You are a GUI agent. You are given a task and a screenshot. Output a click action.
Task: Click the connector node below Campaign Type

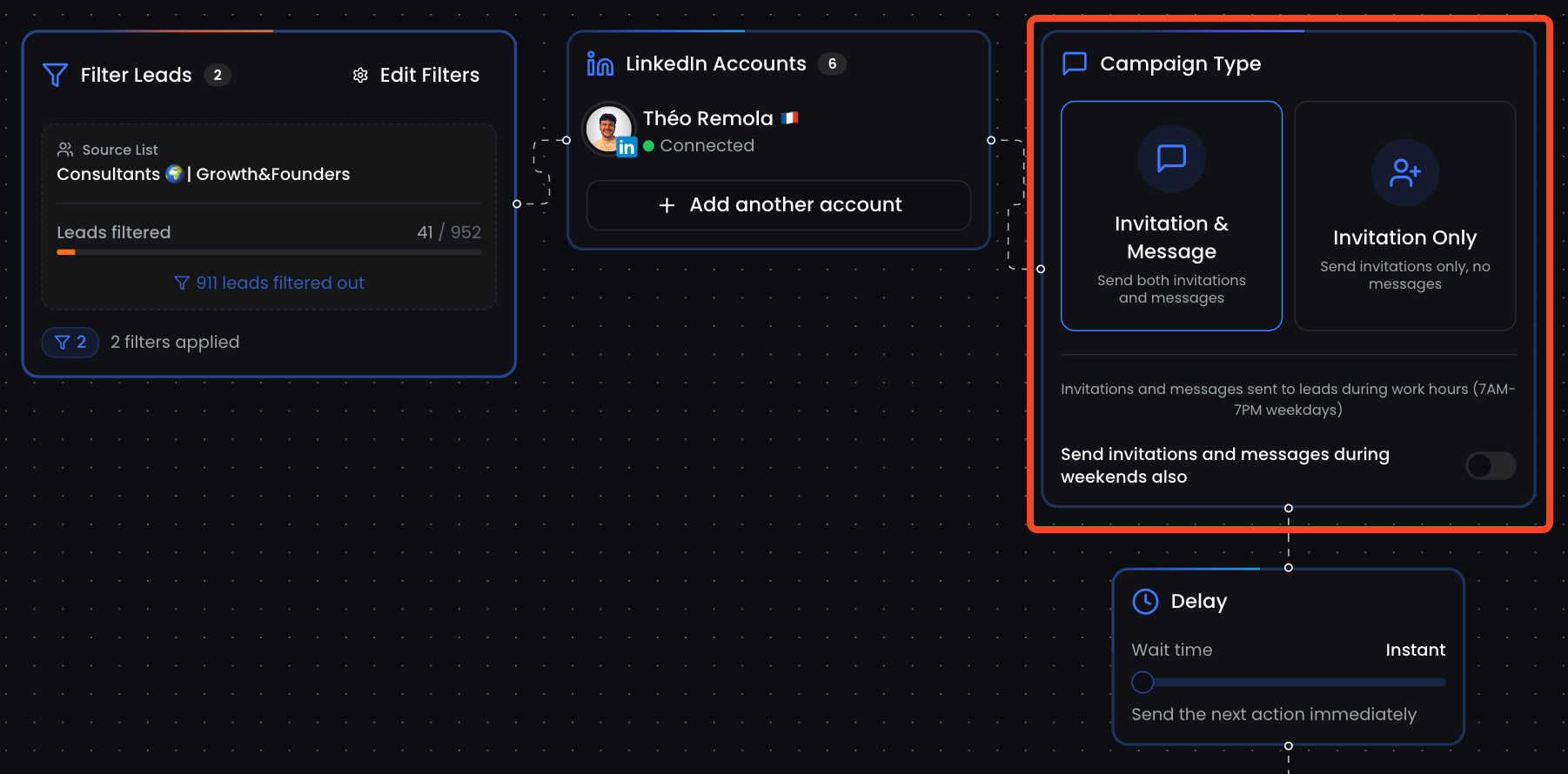coord(1289,508)
